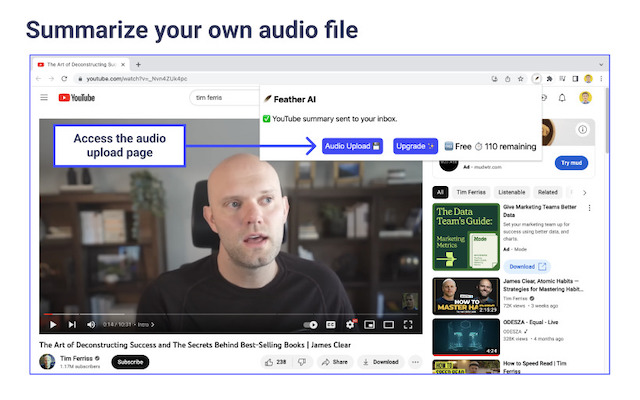Expand the tab search chevron
This screenshot has height=400, width=640.
pos(601,64)
